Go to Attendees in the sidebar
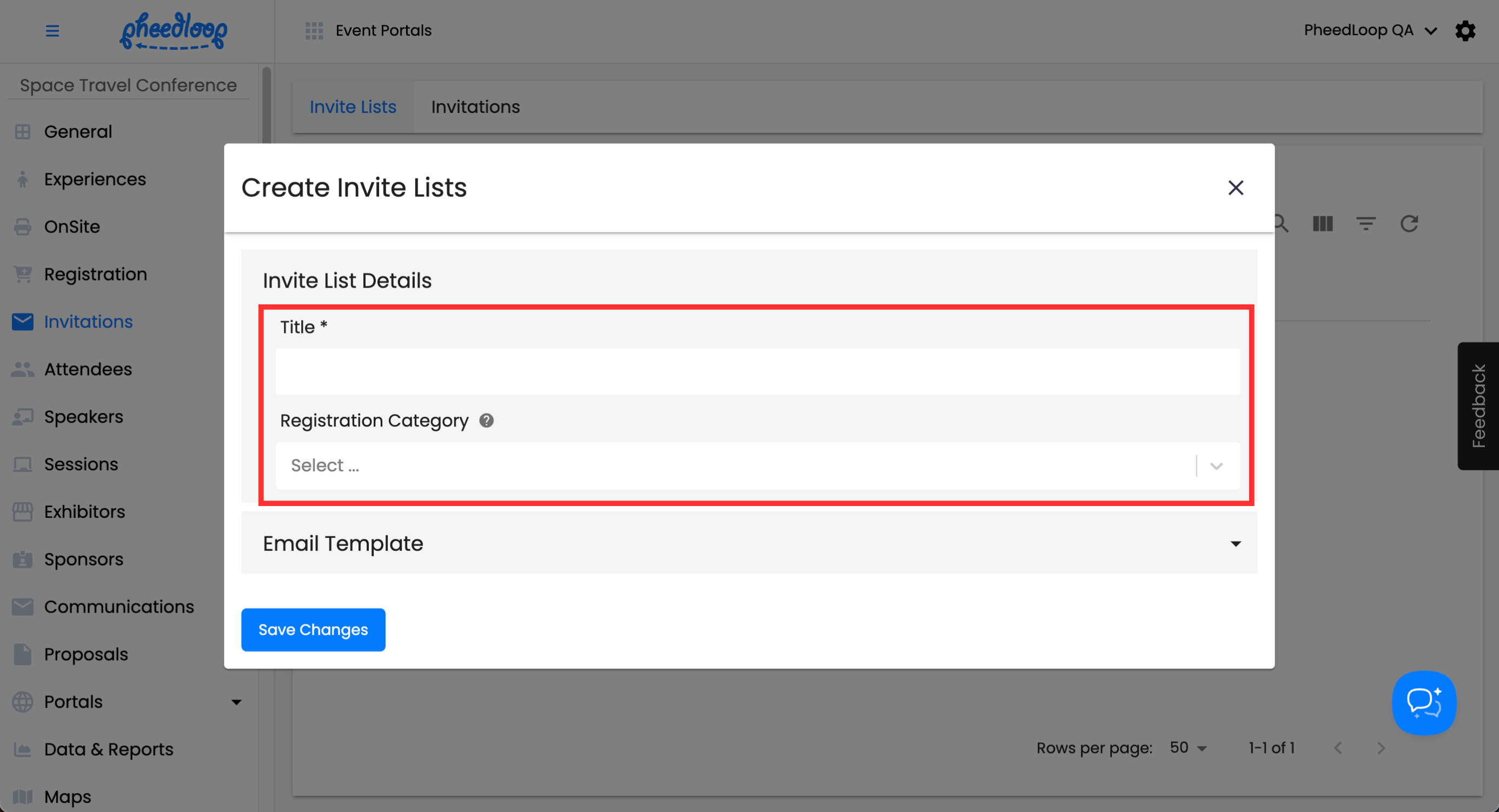This screenshot has width=1499, height=812. tap(88, 369)
